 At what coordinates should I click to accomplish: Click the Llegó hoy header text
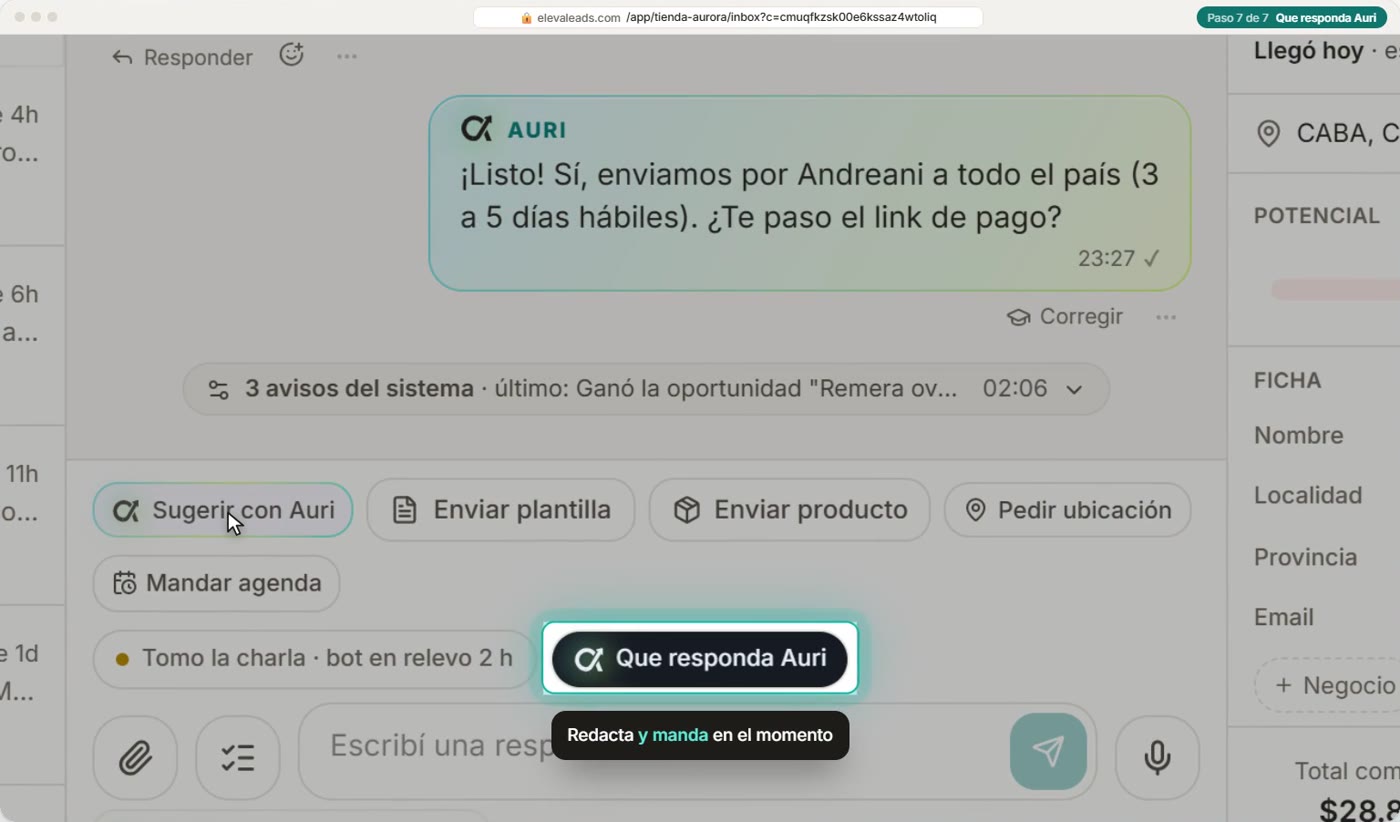coord(1309,51)
